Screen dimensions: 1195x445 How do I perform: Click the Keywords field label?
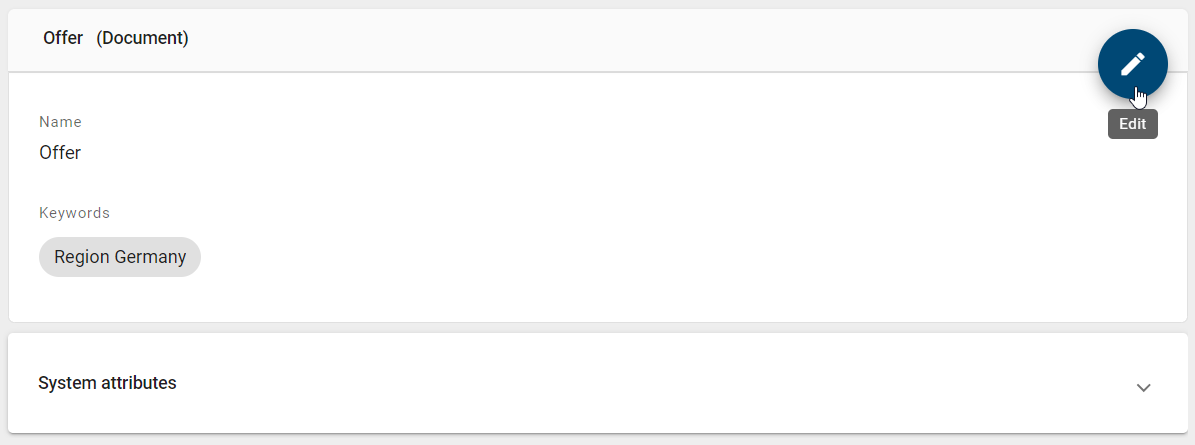74,213
